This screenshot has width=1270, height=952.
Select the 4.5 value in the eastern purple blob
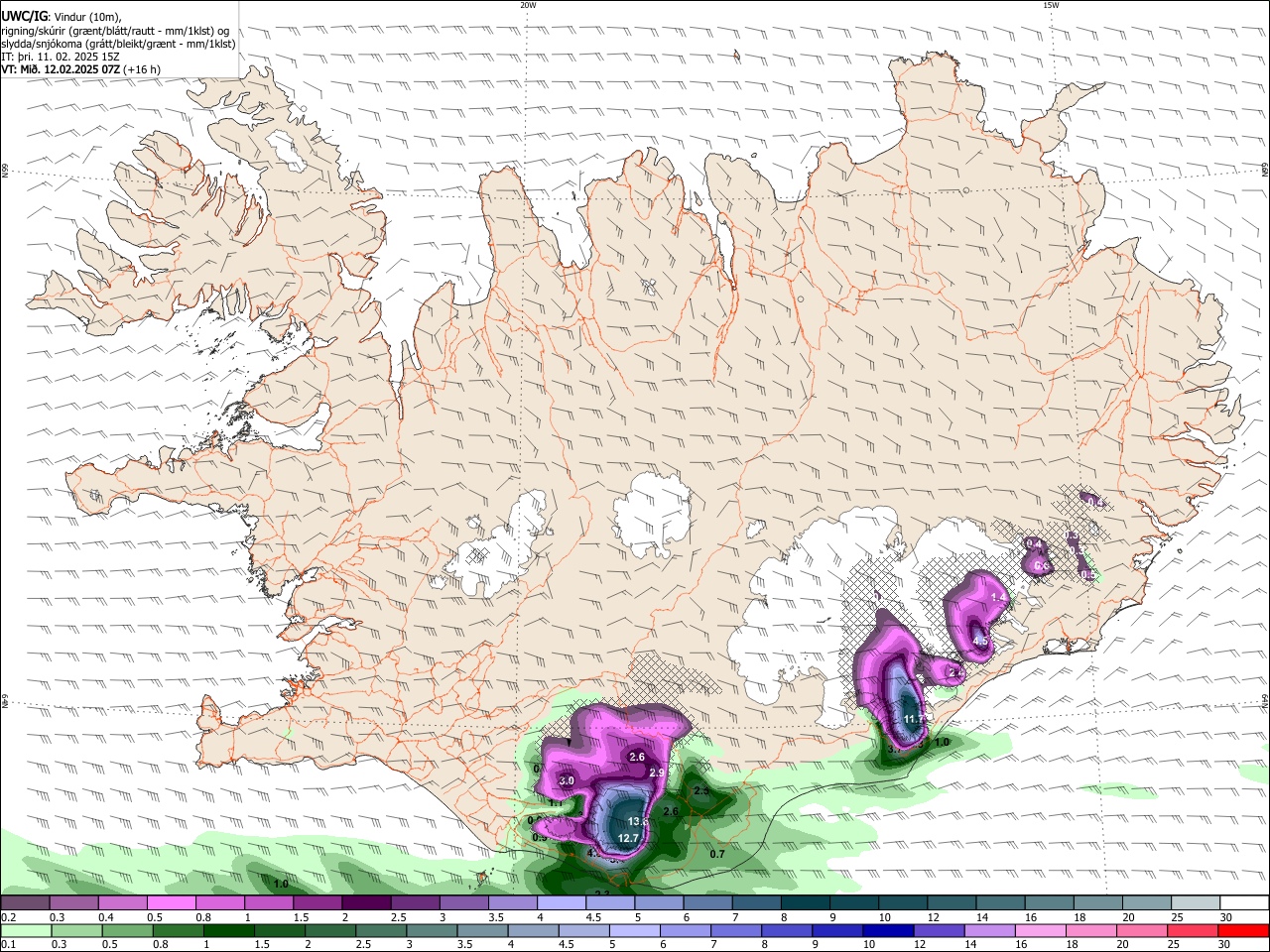click(x=981, y=642)
